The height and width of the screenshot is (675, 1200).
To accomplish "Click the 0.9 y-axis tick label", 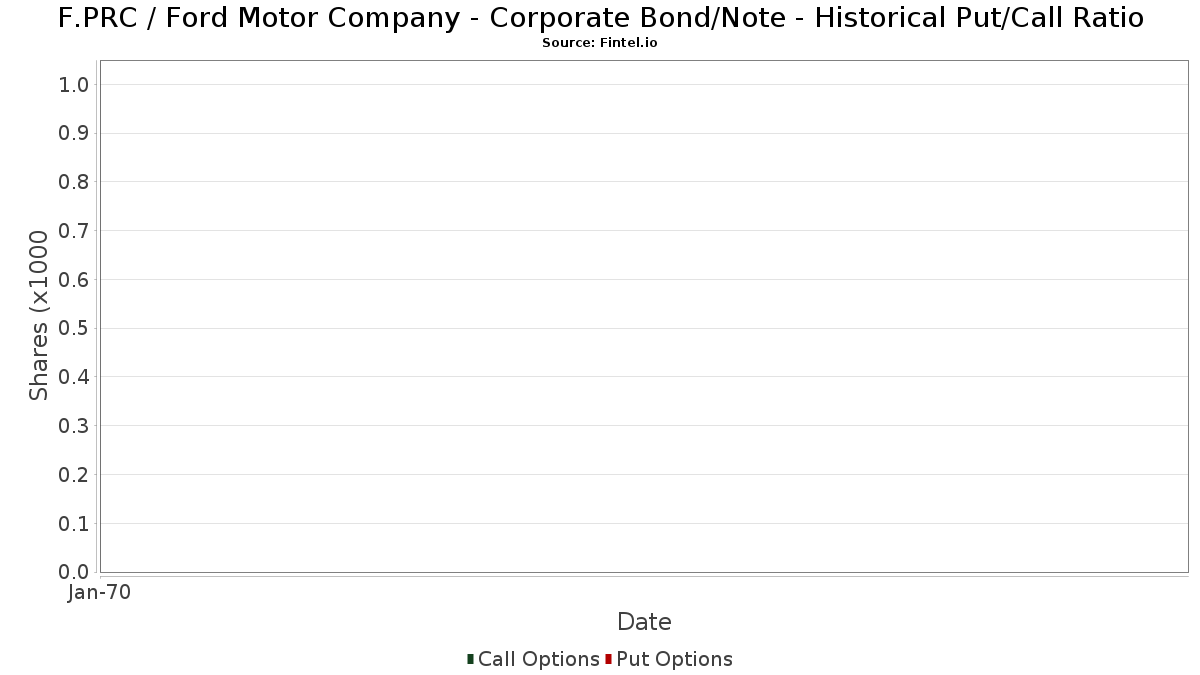I will tap(75, 133).
